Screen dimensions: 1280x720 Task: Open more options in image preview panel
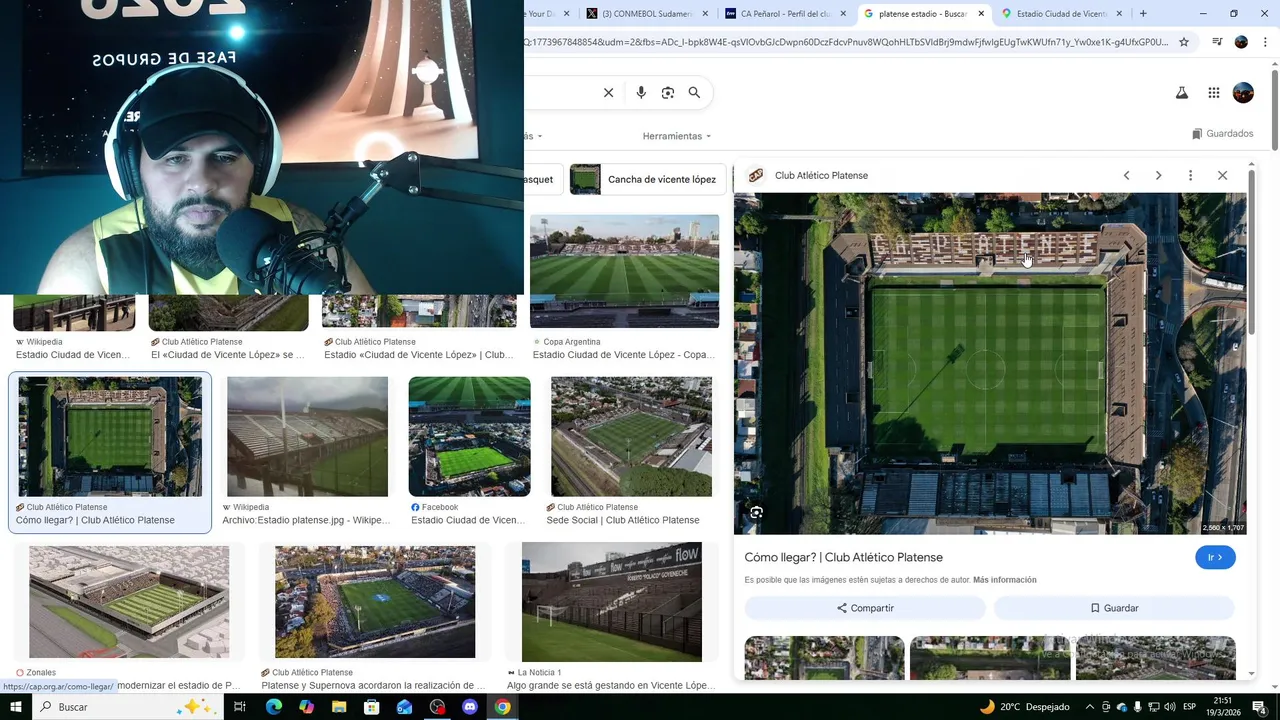coord(1190,175)
